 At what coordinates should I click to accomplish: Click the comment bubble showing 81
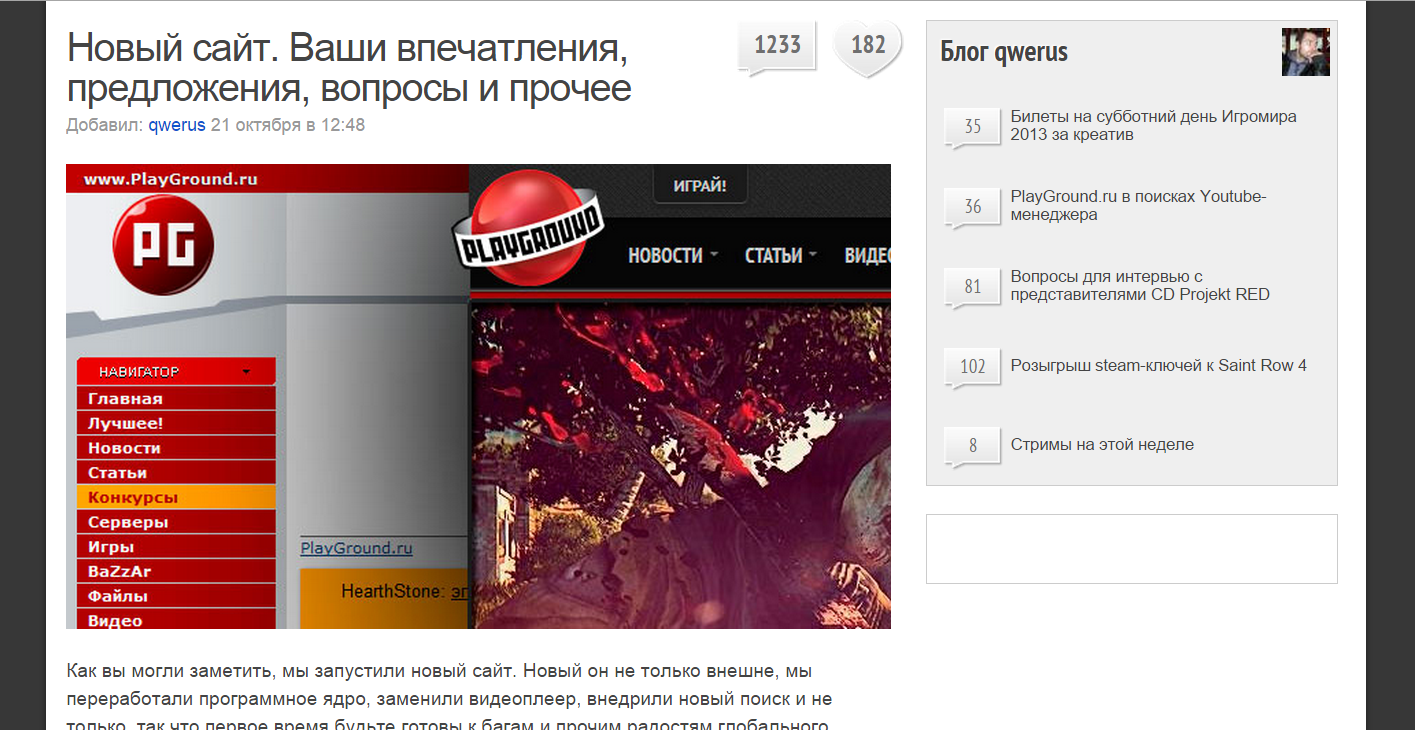972,287
